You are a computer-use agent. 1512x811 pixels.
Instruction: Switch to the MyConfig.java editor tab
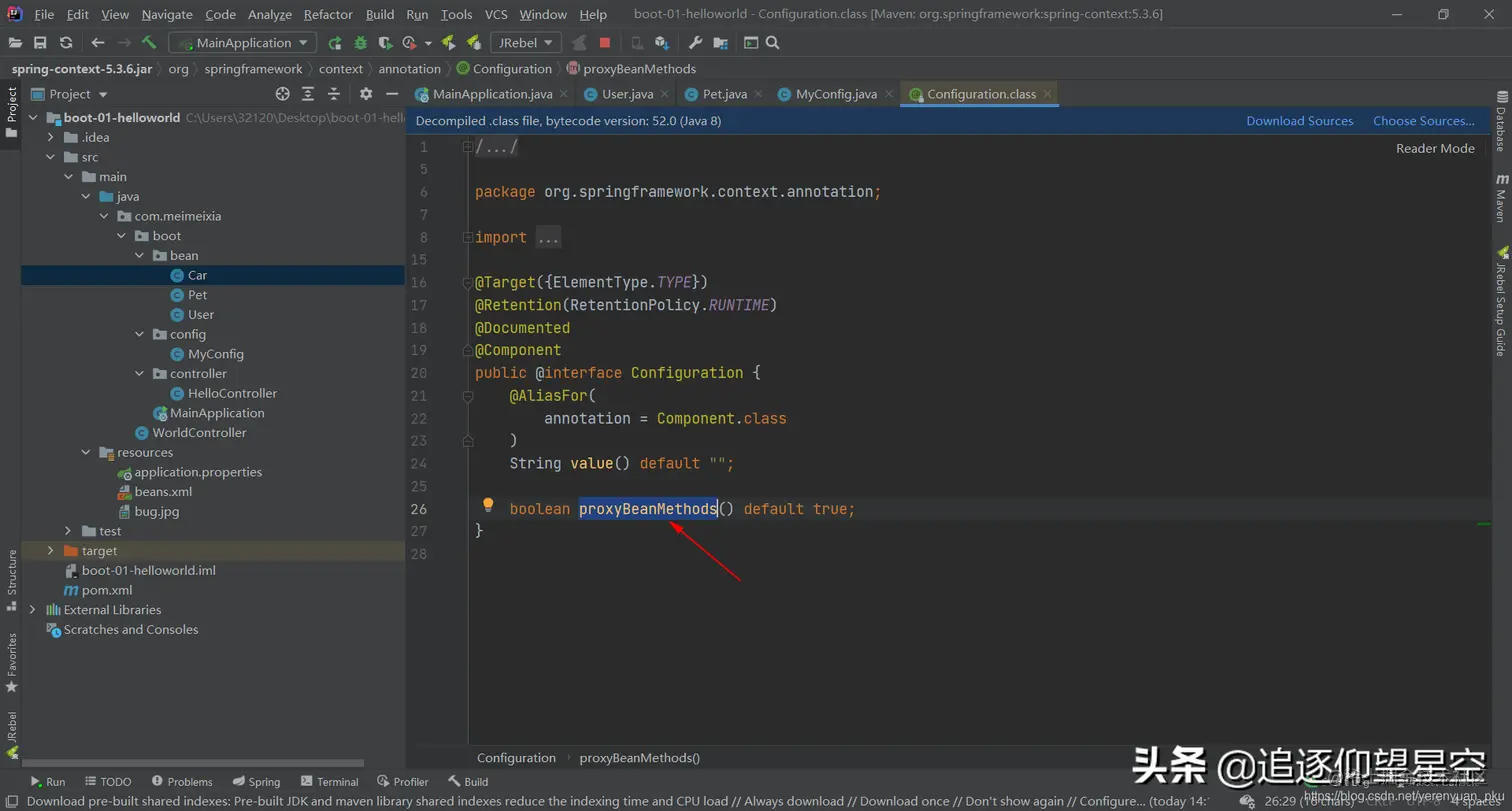tap(836, 94)
